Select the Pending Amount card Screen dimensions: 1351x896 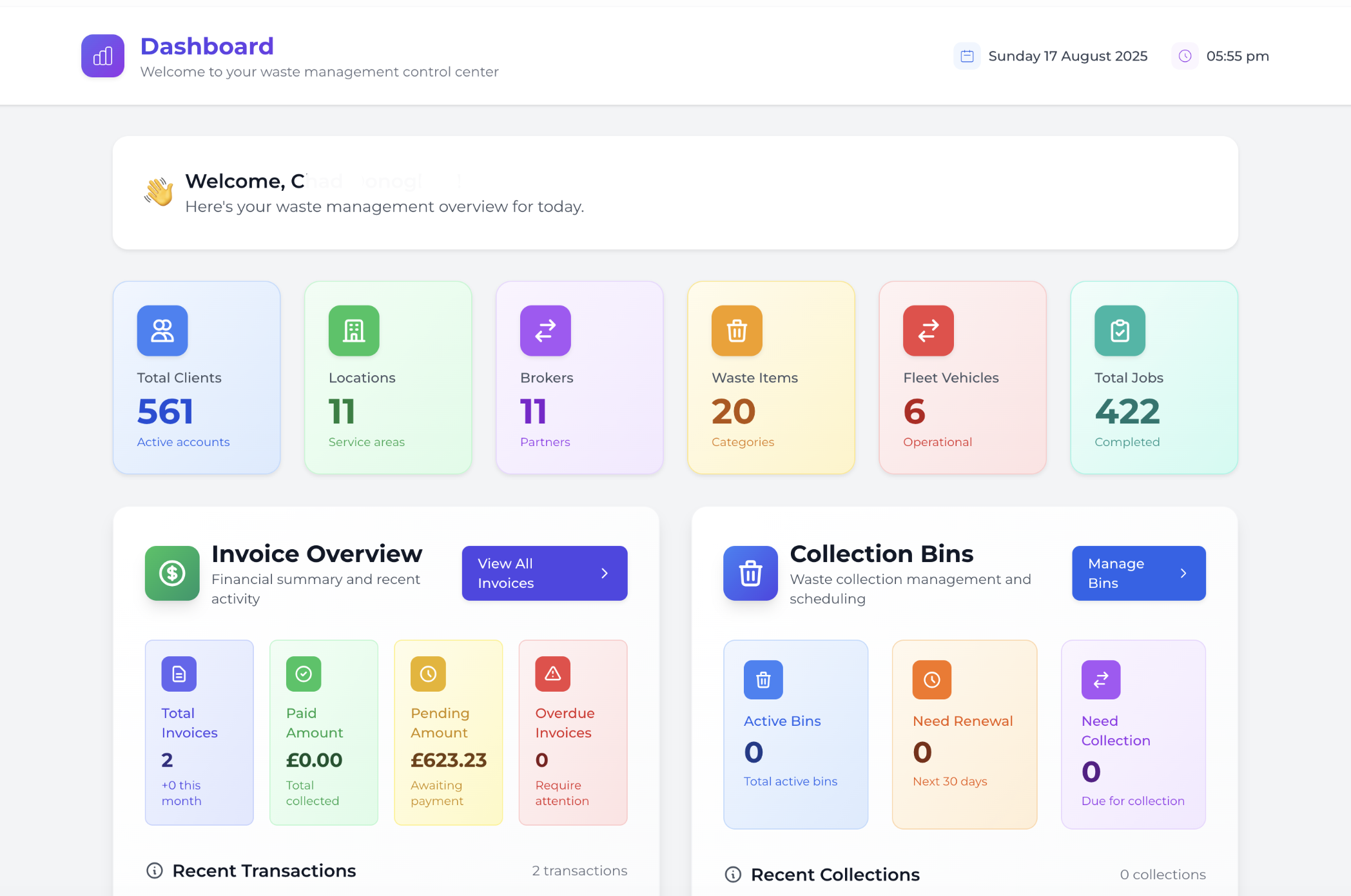click(448, 732)
